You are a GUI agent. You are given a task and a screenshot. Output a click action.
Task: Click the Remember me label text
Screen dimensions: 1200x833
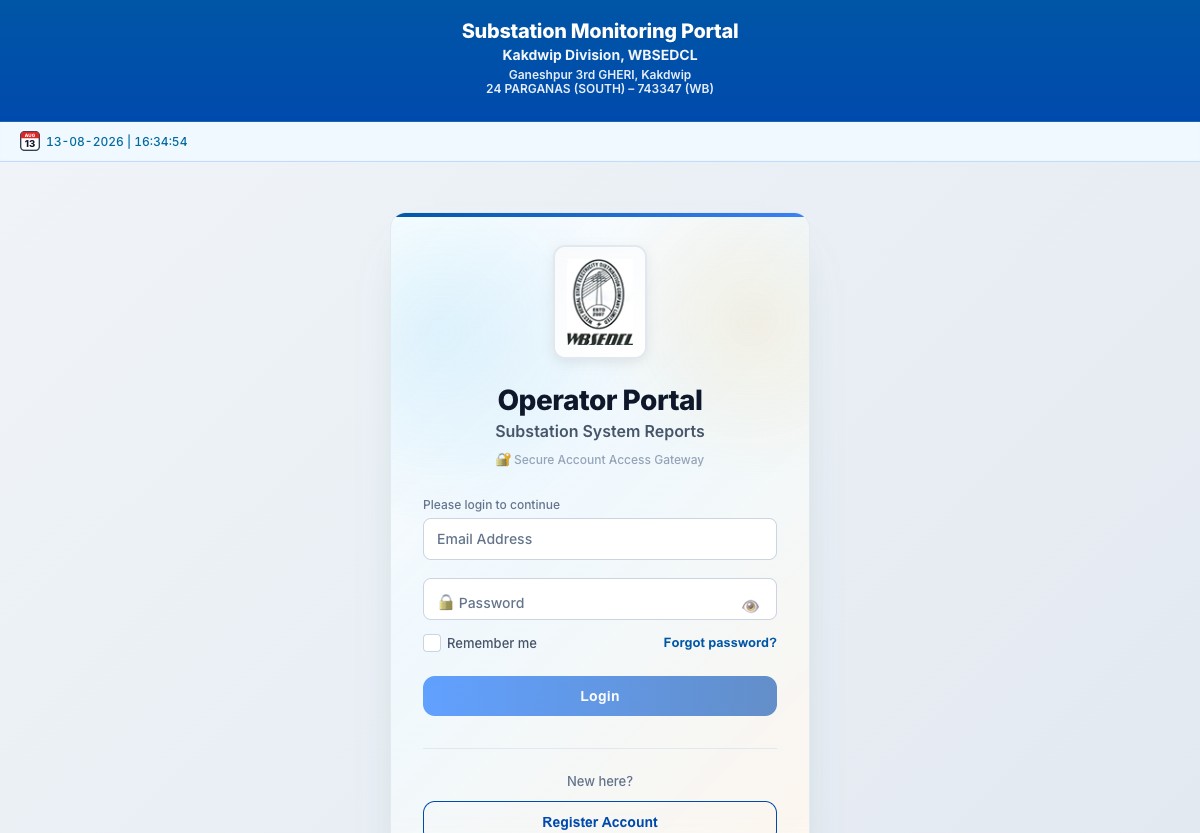coord(492,643)
